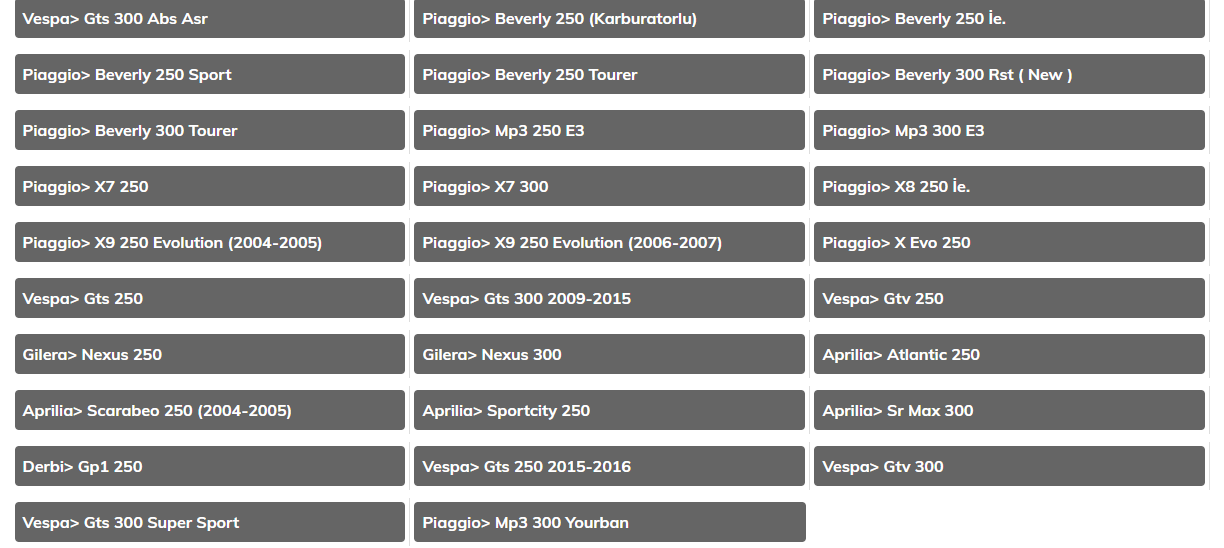The width and height of the screenshot is (1224, 548).
Task: Open Piaggio Beverly 250 Sport
Action: [210, 75]
